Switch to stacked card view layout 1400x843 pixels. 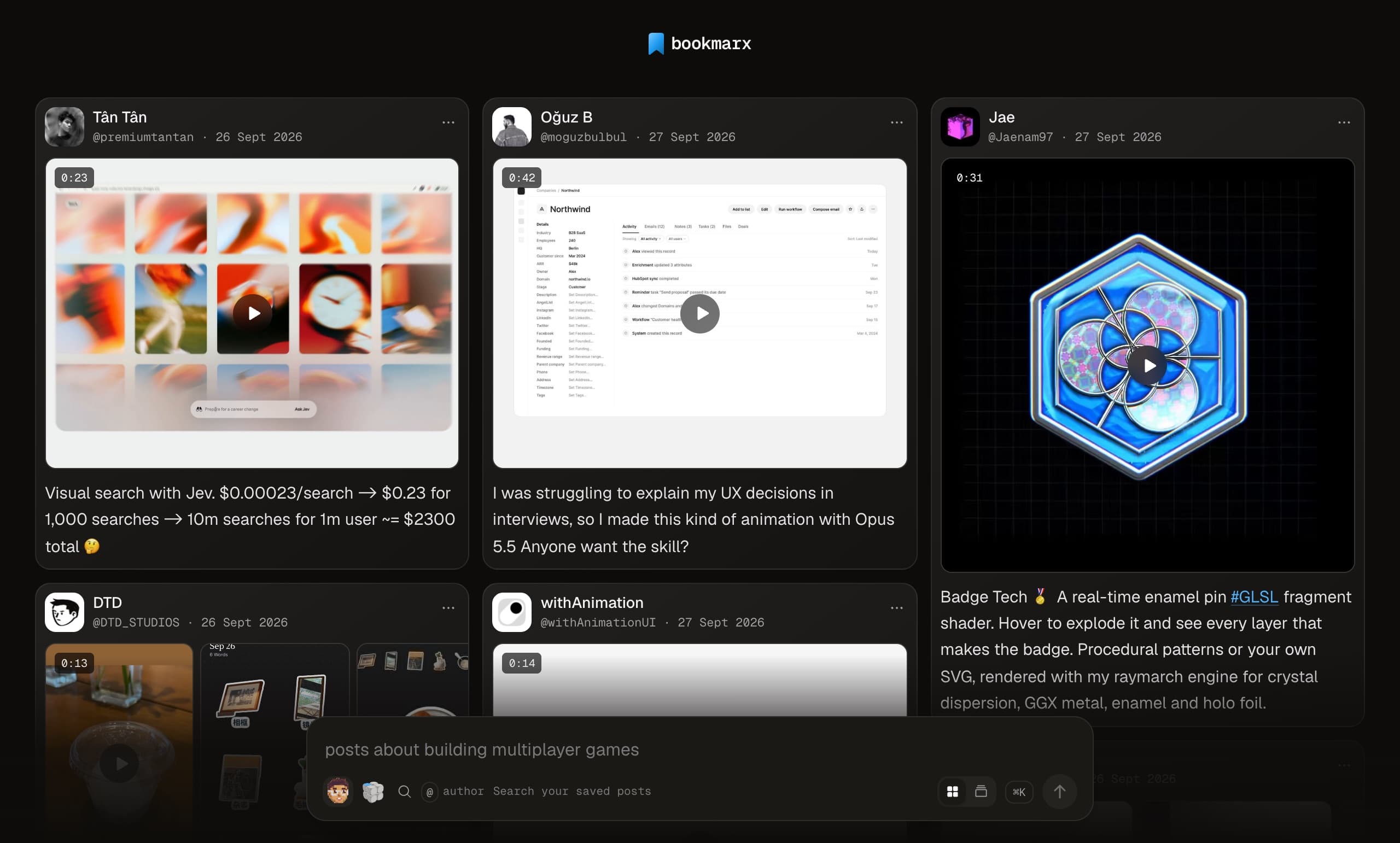click(x=981, y=791)
